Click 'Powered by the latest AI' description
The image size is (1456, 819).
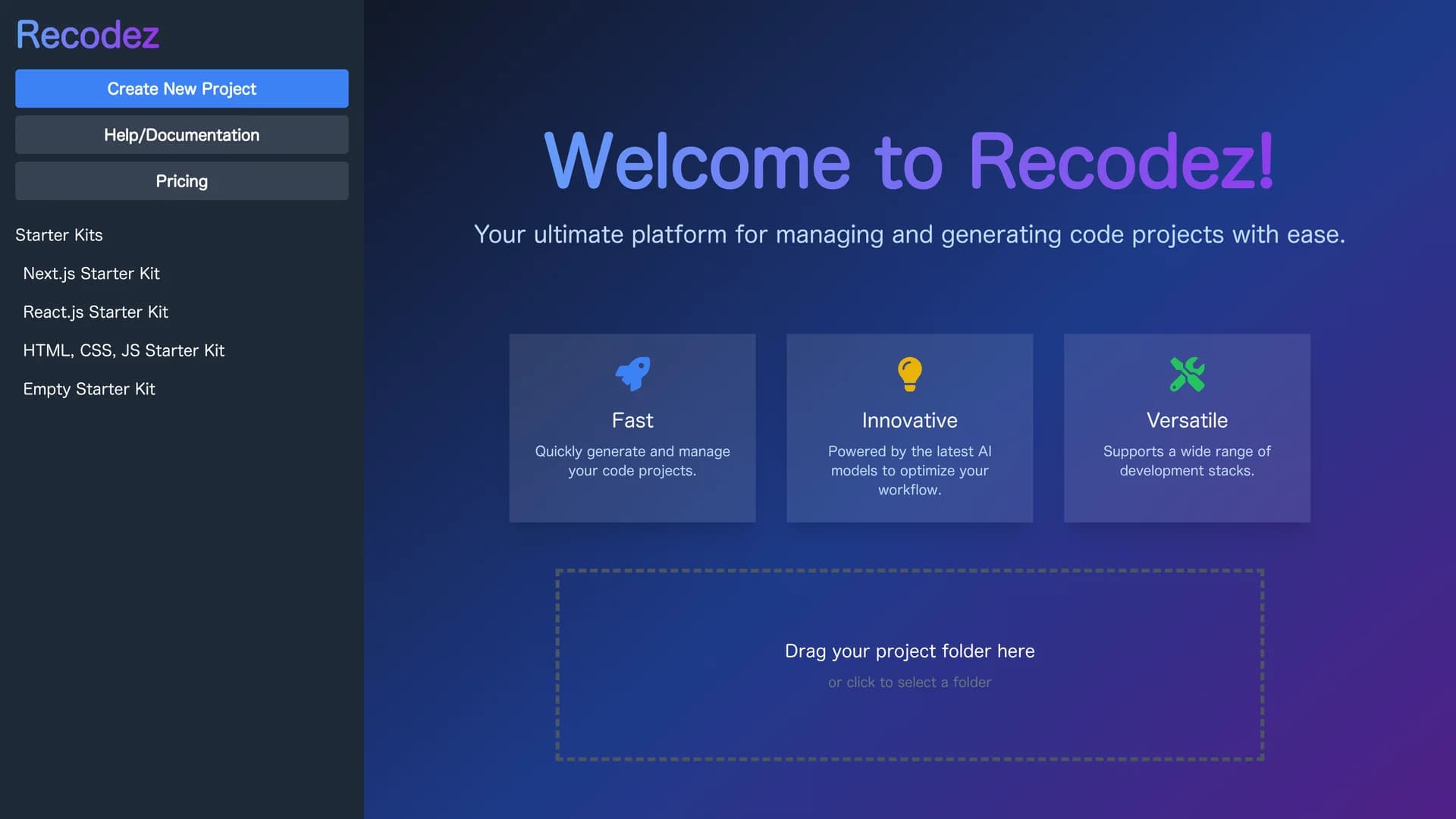(x=909, y=470)
